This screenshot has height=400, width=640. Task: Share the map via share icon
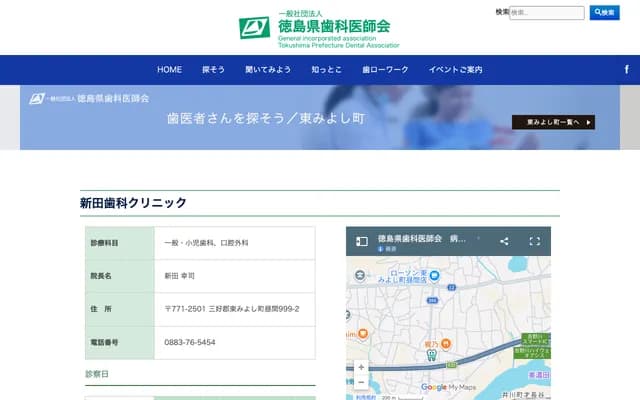coord(504,241)
